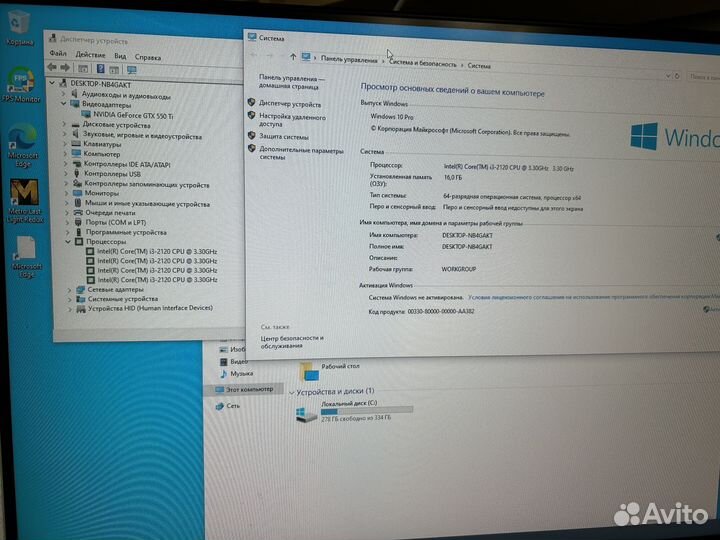Open Рабочий стол folder in Explorer
The width and height of the screenshot is (720, 540).
point(329,370)
